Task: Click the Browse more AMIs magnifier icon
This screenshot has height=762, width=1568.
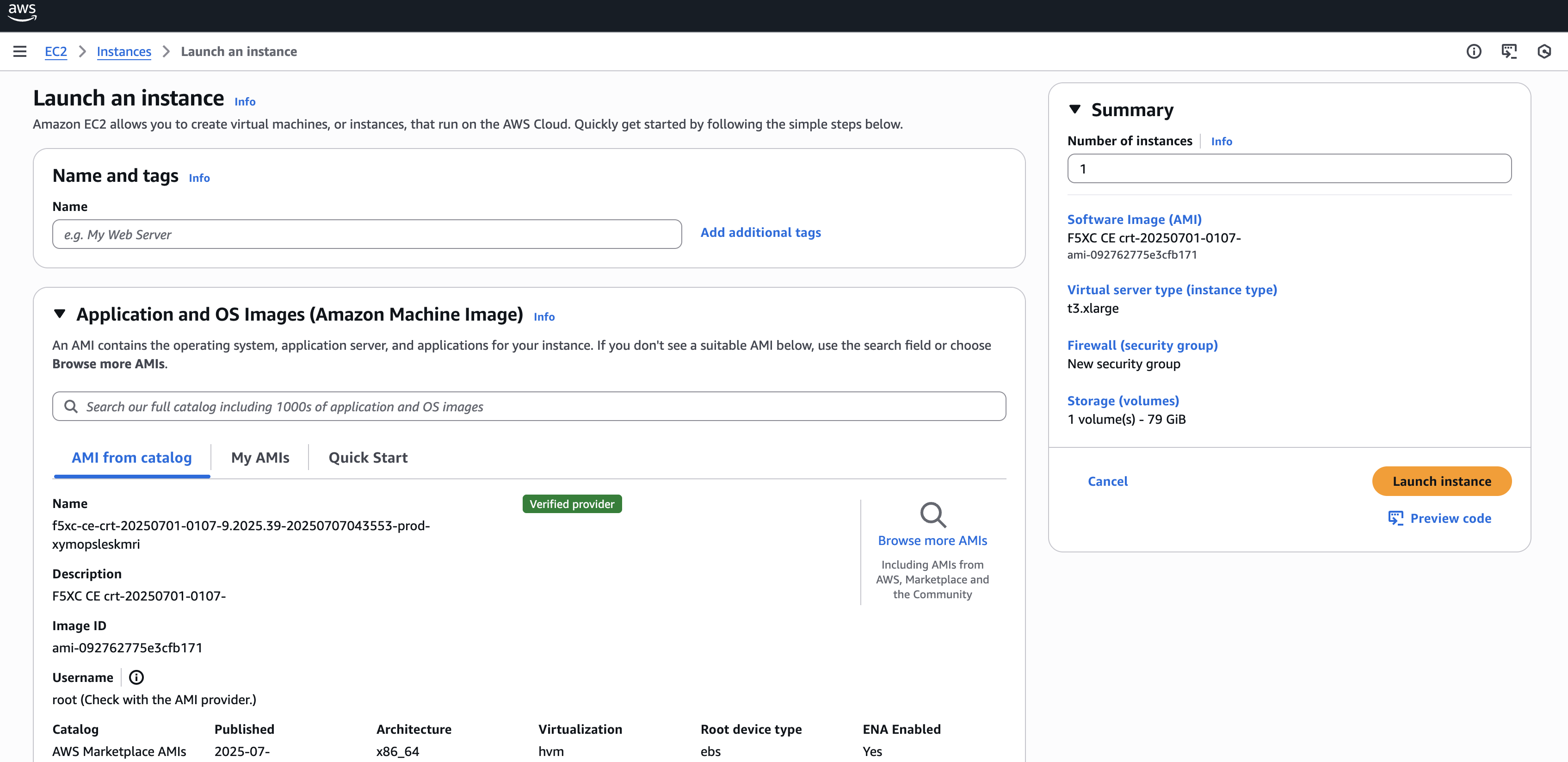Action: [932, 515]
